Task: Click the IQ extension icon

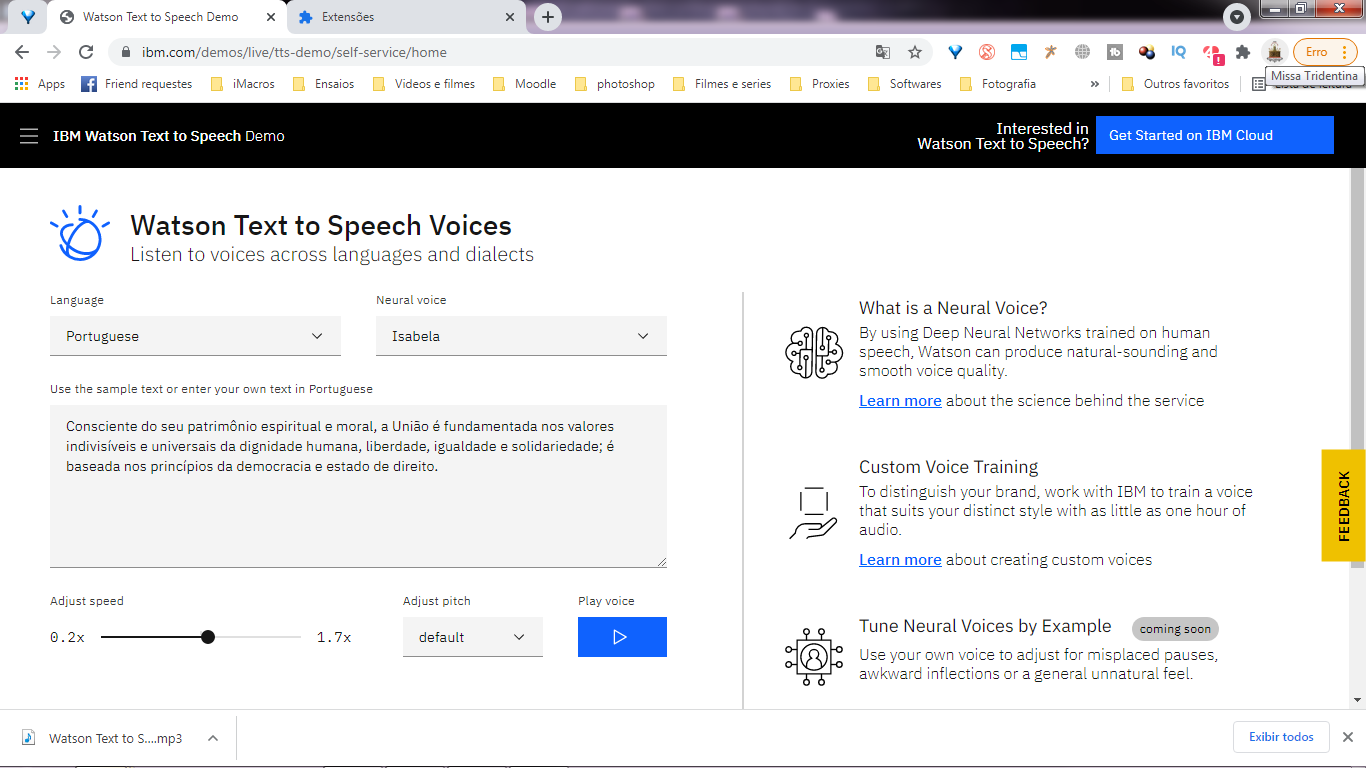Action: pos(1179,52)
